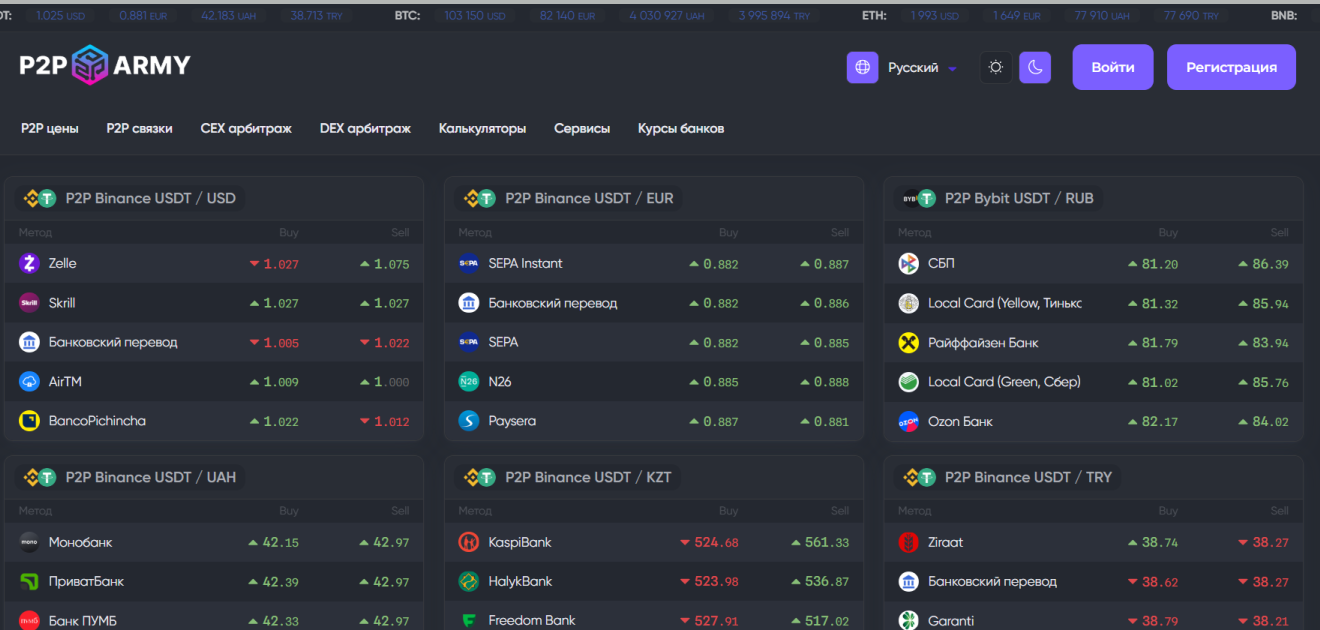Click the Войти button

(1113, 67)
